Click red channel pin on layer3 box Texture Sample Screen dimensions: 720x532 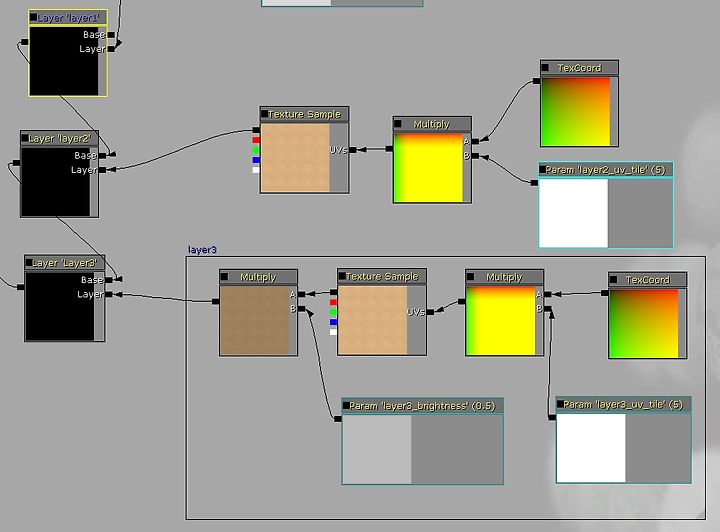coord(333,302)
